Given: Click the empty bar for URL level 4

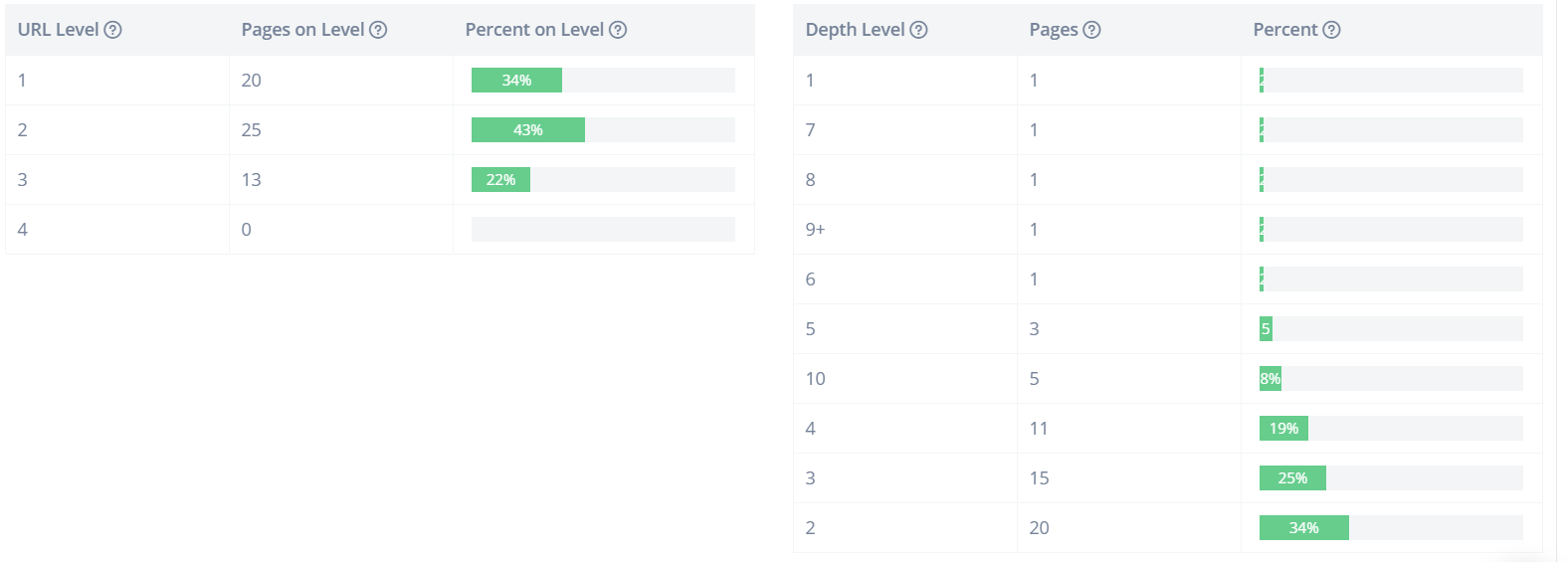Looking at the screenshot, I should coord(603,230).
